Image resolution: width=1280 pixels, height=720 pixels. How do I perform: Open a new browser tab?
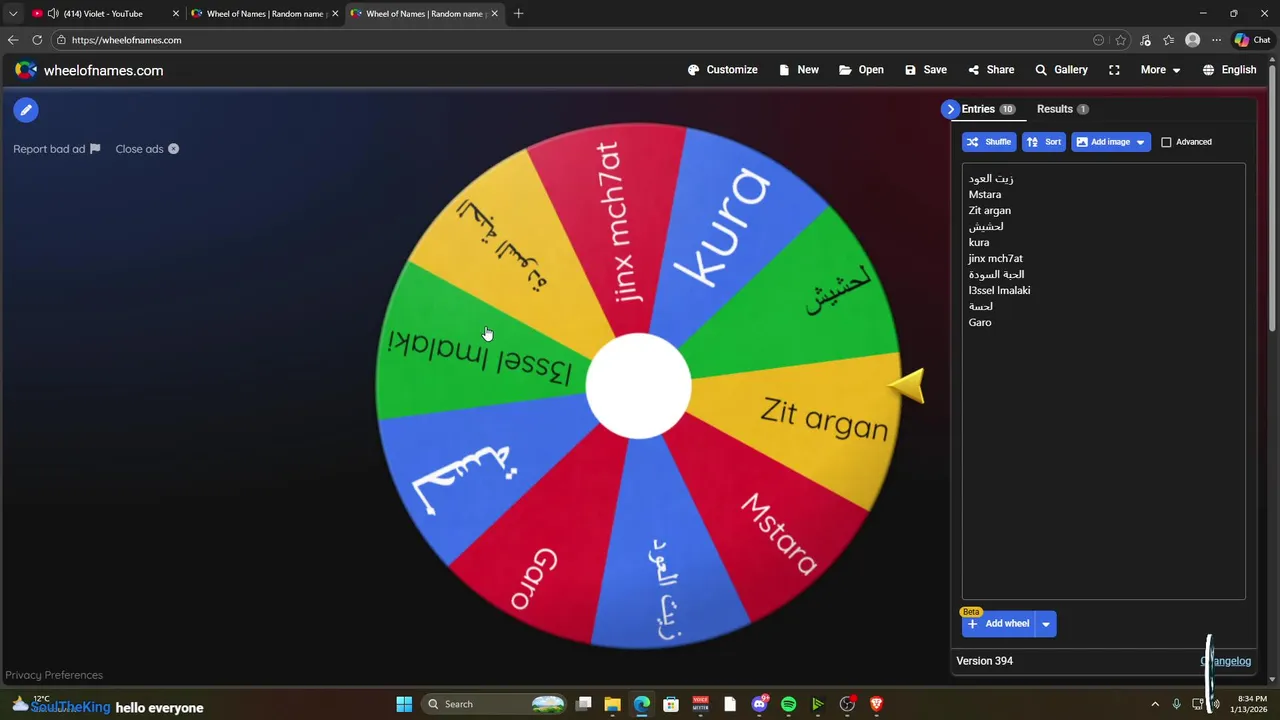(518, 14)
